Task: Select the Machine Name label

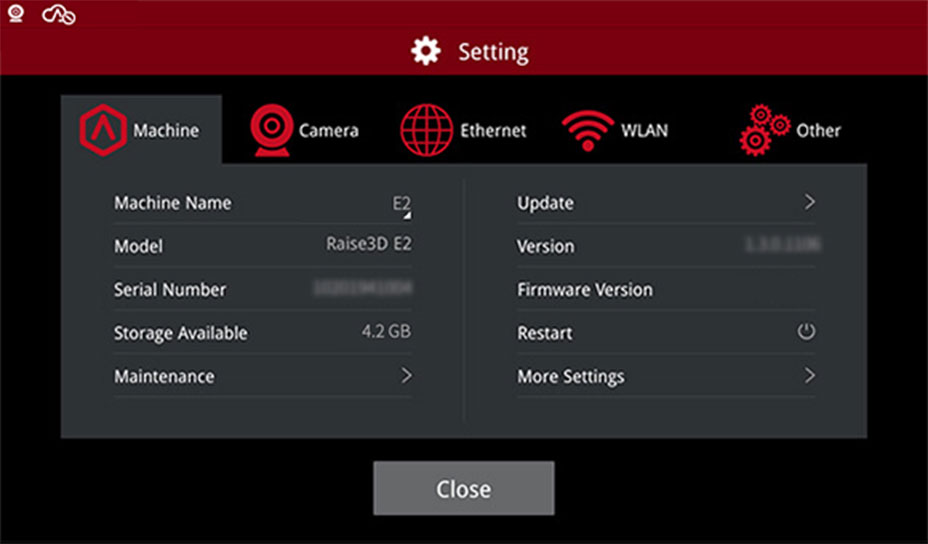Action: [173, 203]
